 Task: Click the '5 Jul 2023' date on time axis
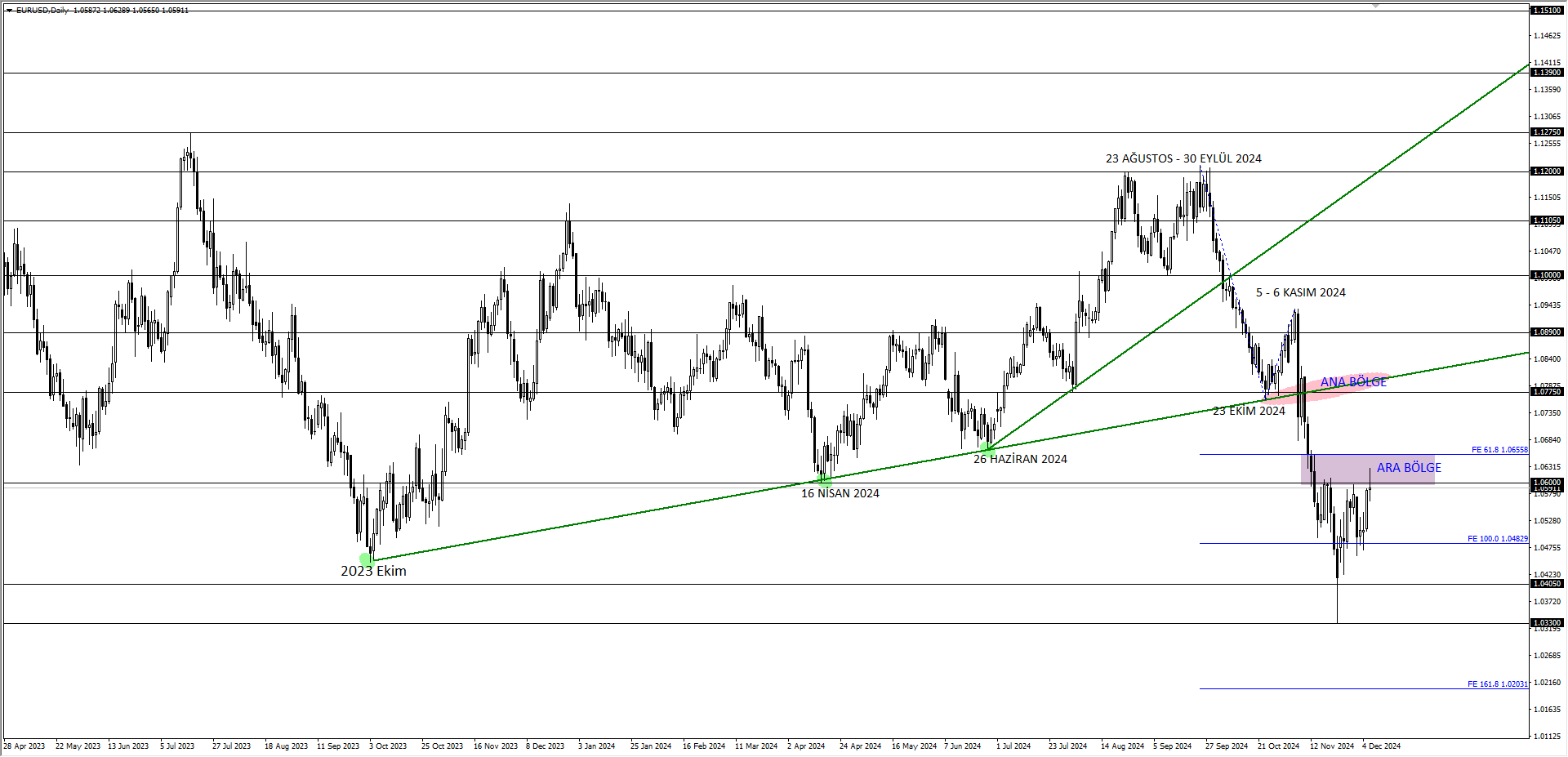(177, 746)
